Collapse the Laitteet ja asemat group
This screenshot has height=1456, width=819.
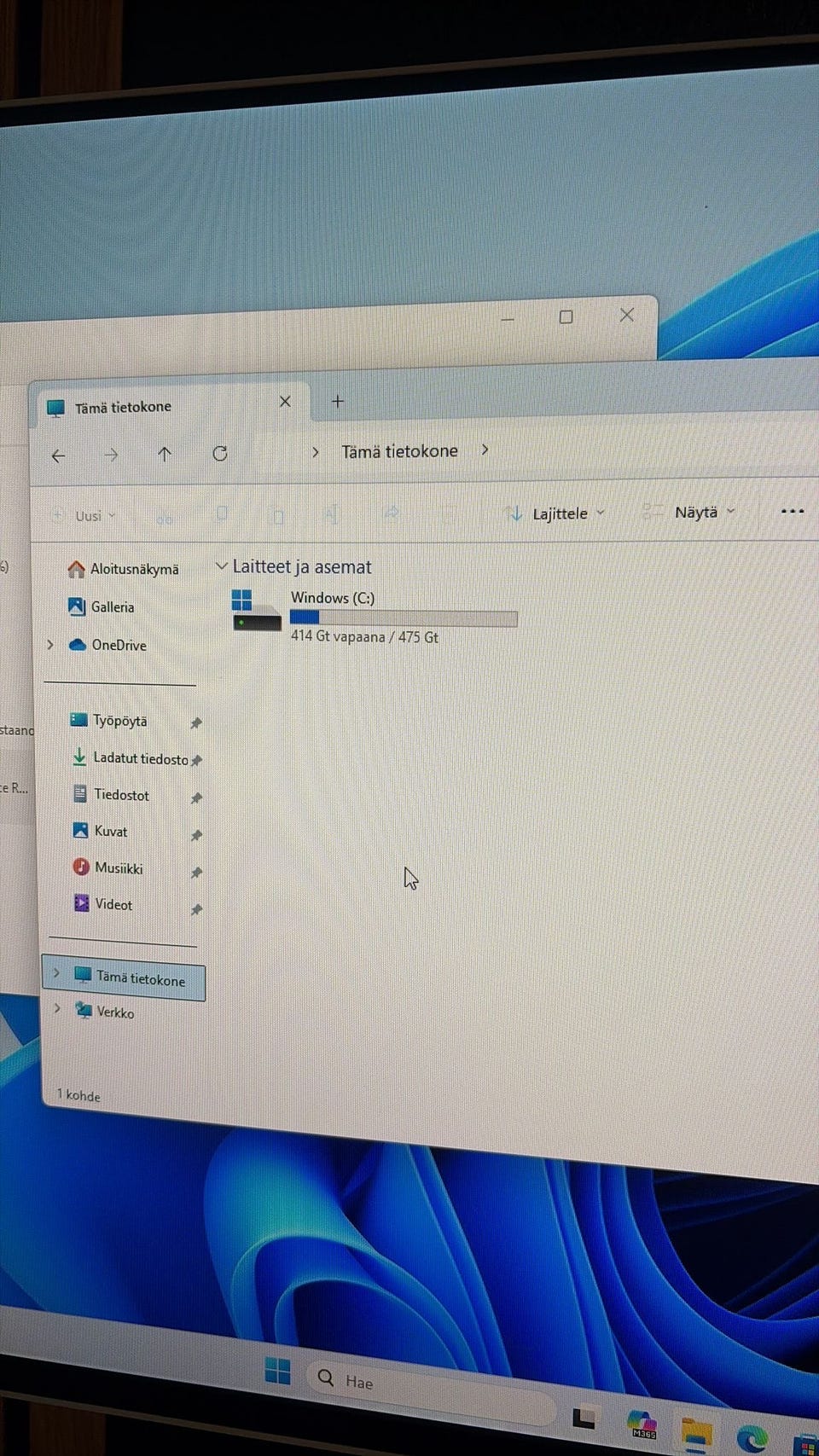(x=222, y=566)
